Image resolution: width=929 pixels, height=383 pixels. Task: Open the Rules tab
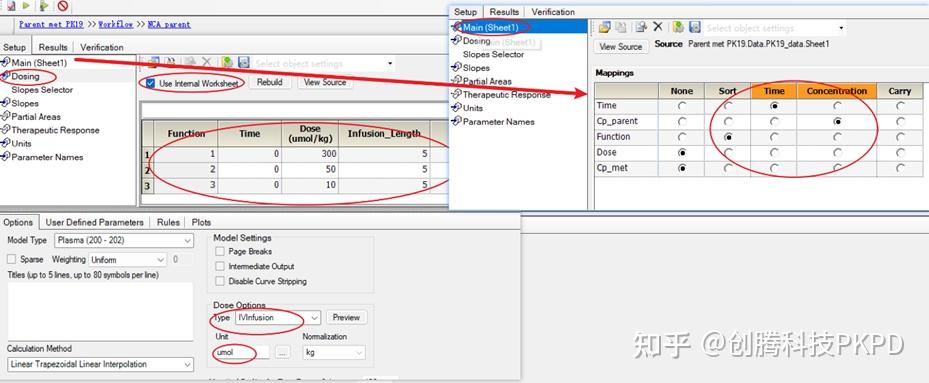[168, 222]
